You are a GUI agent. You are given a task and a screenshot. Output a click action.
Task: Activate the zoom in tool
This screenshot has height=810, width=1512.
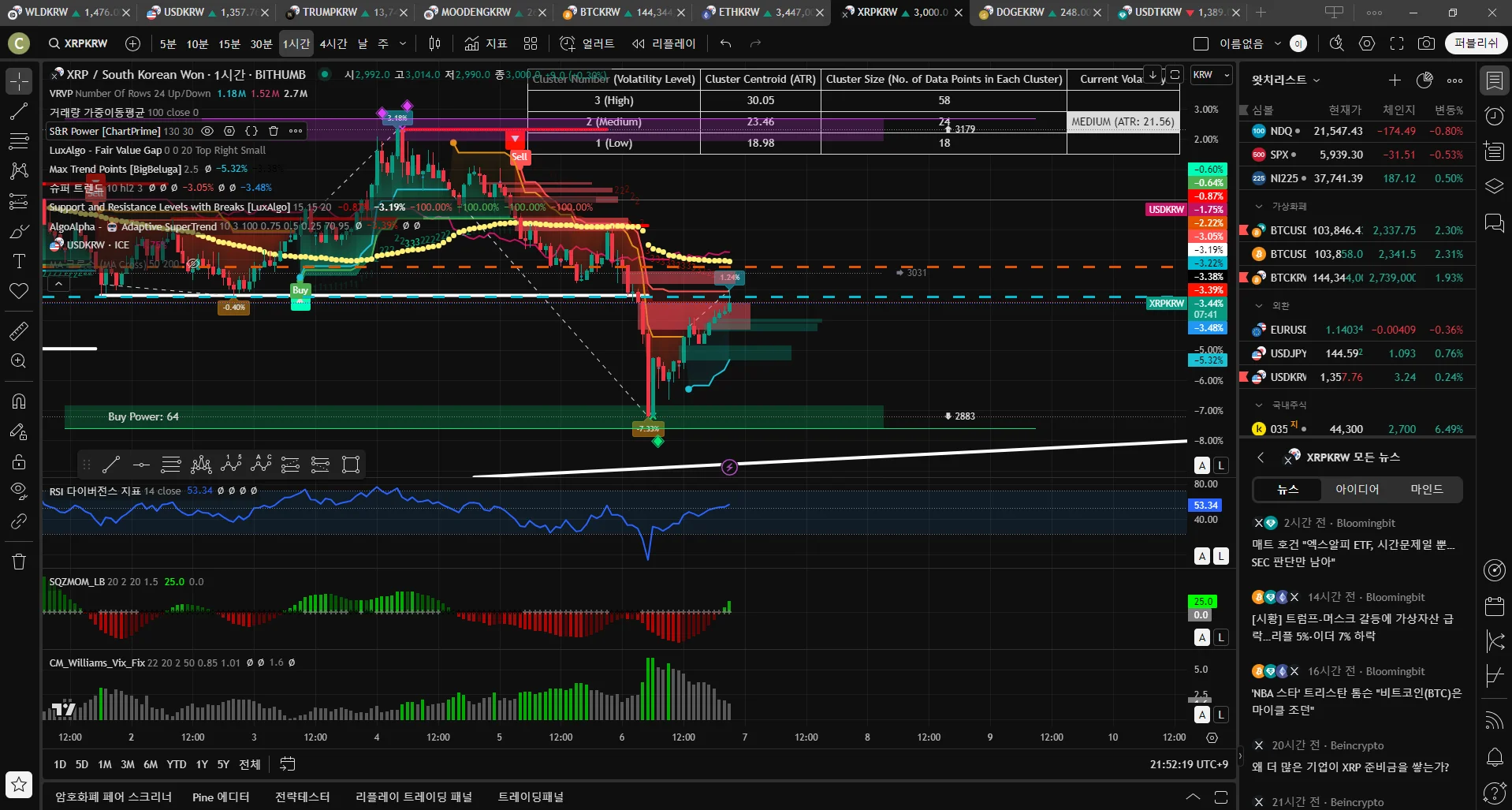coord(19,360)
